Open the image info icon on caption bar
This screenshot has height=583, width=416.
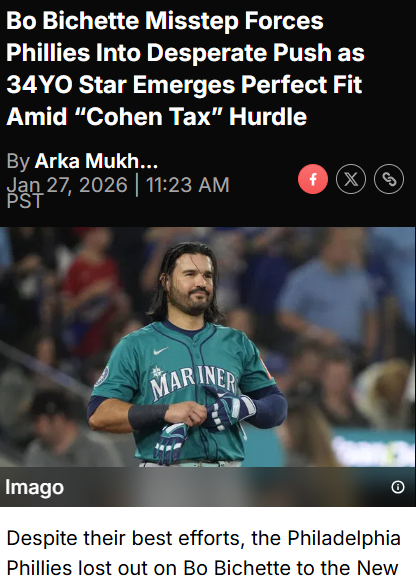(x=398, y=487)
